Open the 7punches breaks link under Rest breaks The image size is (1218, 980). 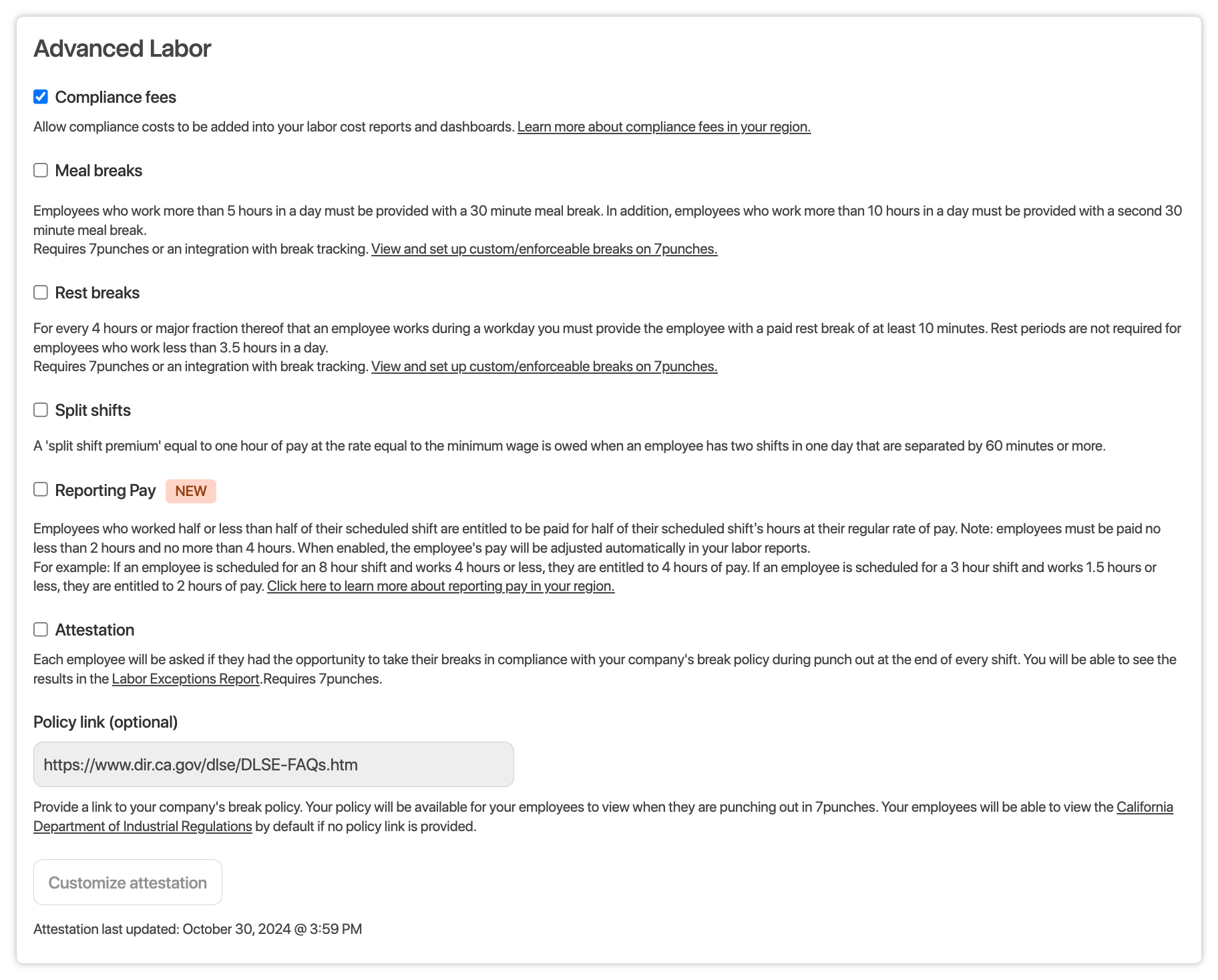544,366
